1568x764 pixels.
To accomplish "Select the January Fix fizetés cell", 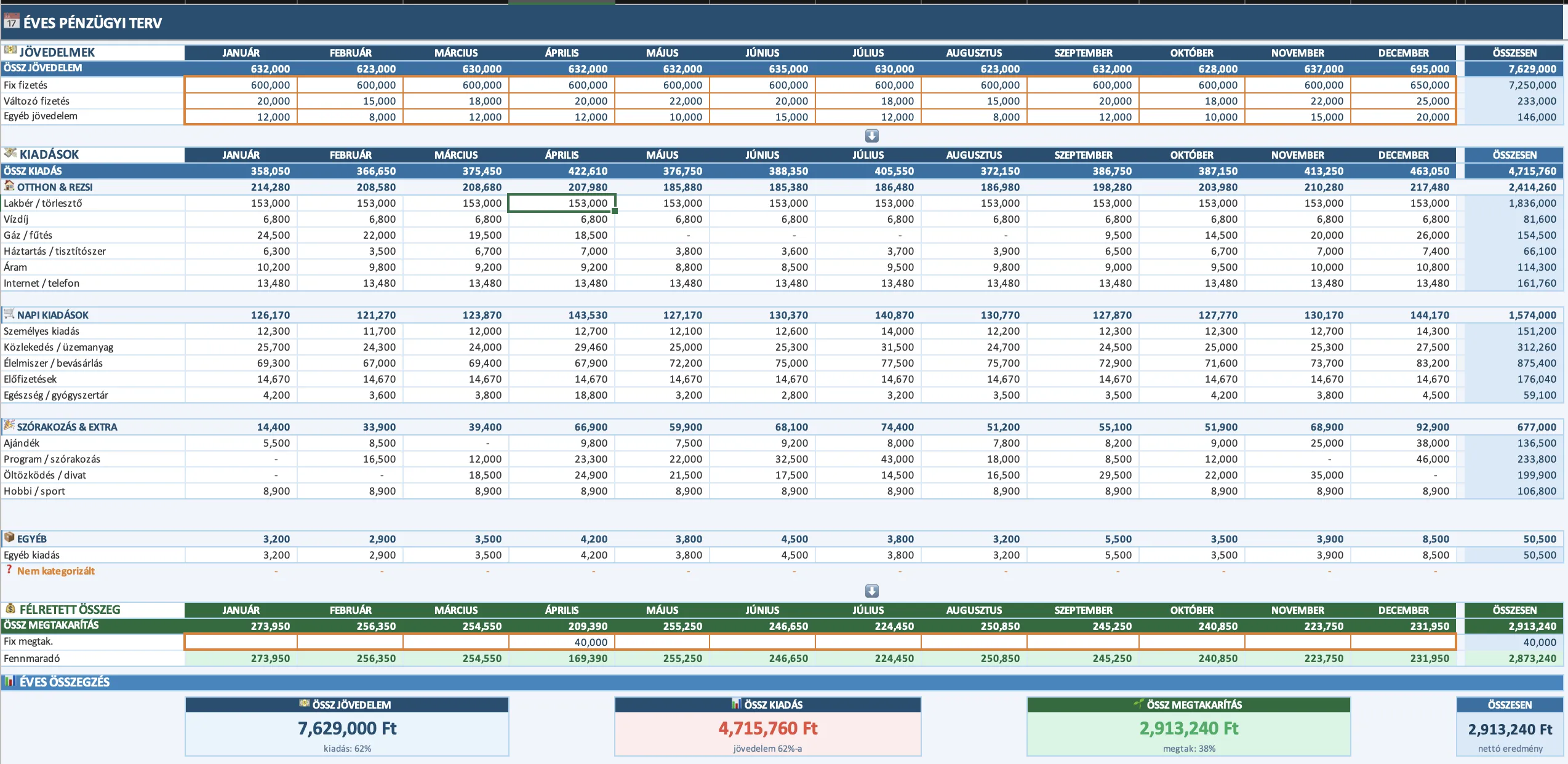I will click(241, 85).
